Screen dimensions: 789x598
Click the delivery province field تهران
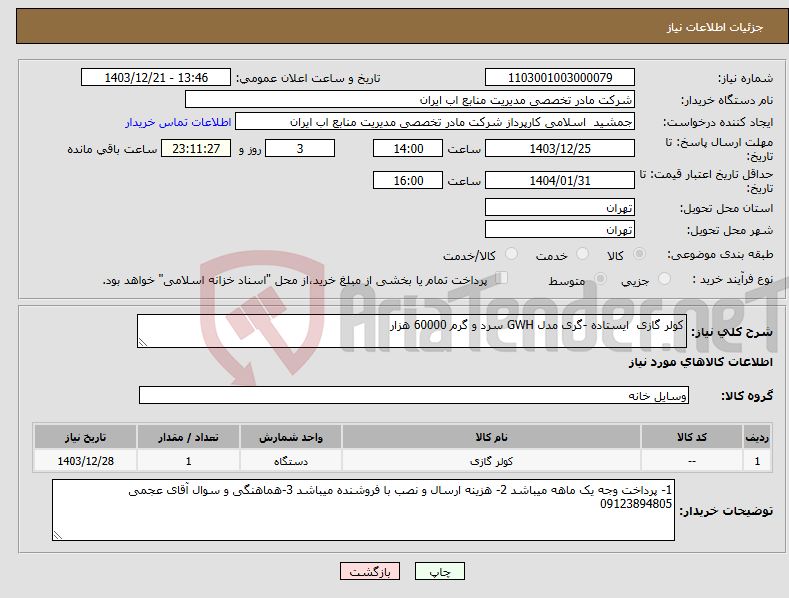click(x=560, y=207)
